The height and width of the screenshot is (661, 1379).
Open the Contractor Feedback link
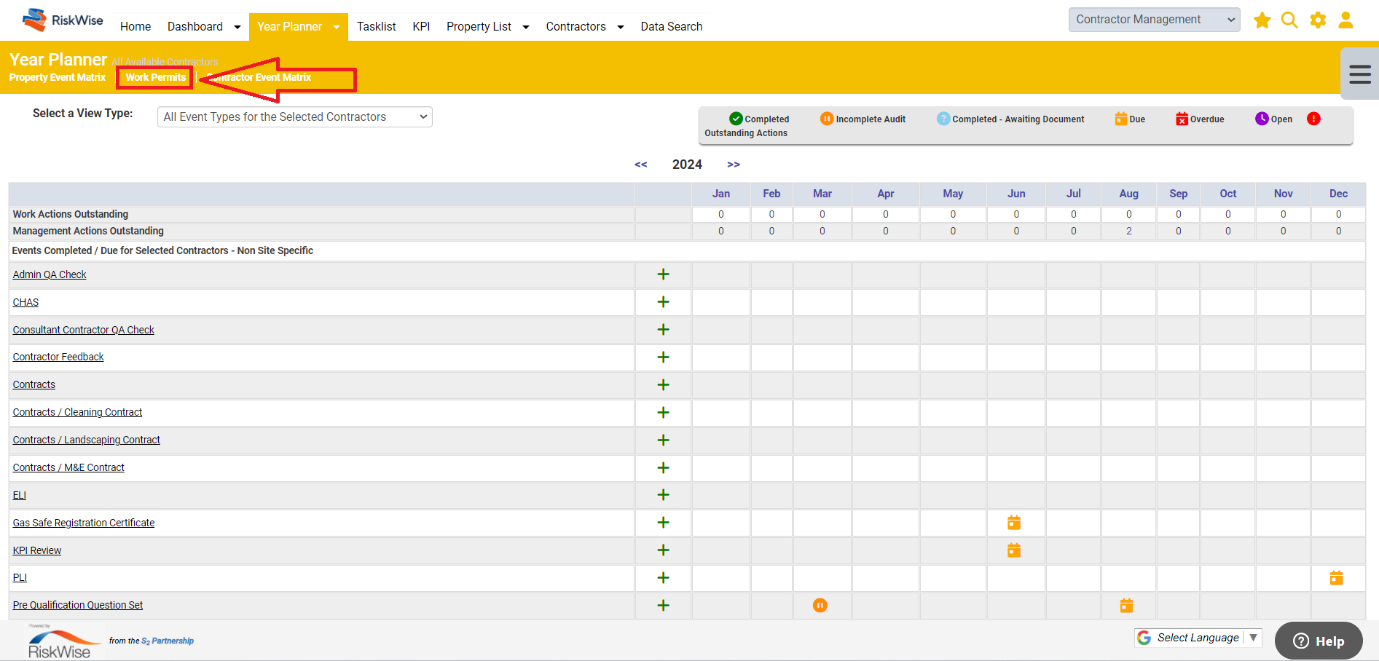[58, 357]
